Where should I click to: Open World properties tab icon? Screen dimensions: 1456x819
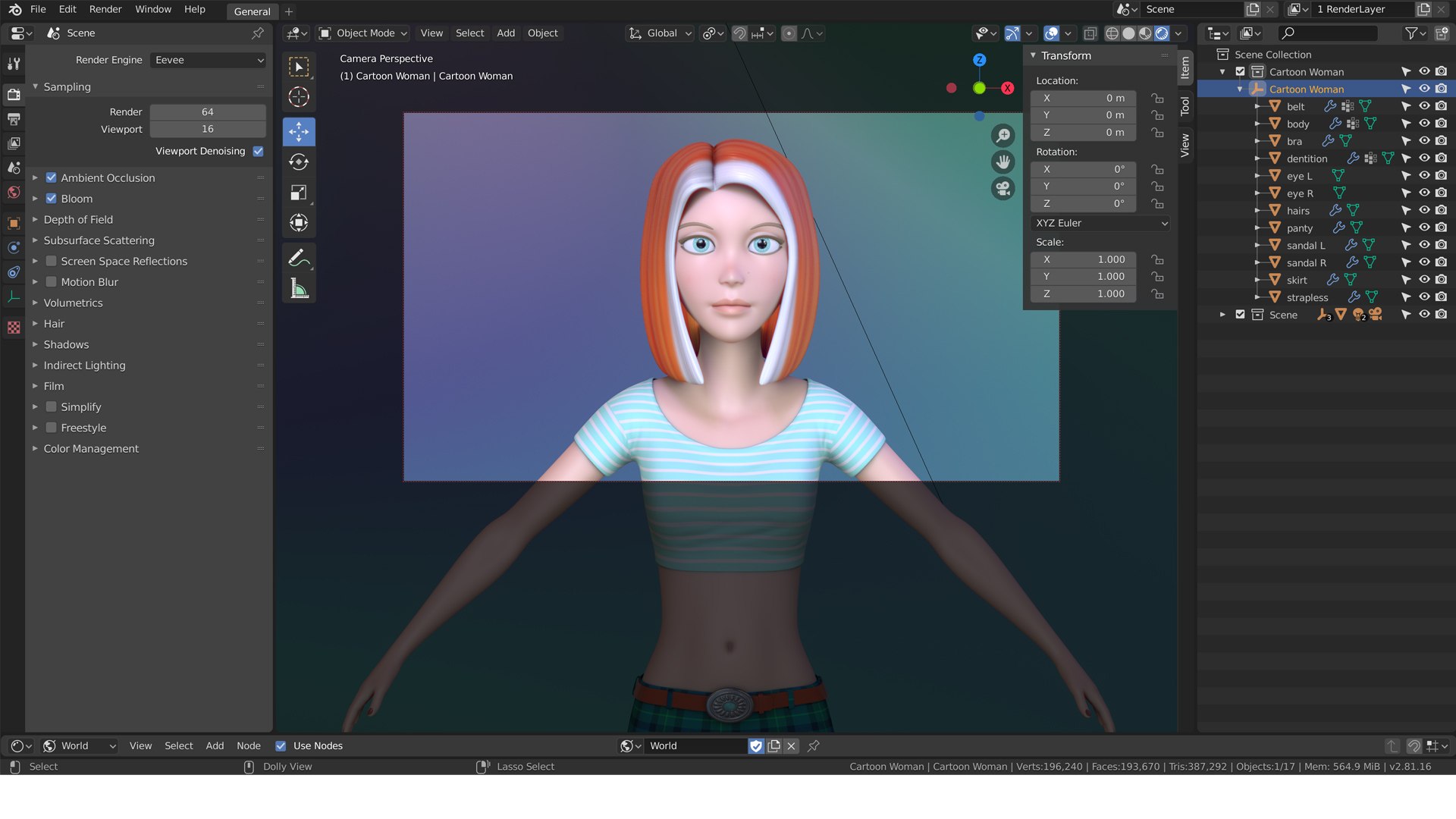(14, 193)
